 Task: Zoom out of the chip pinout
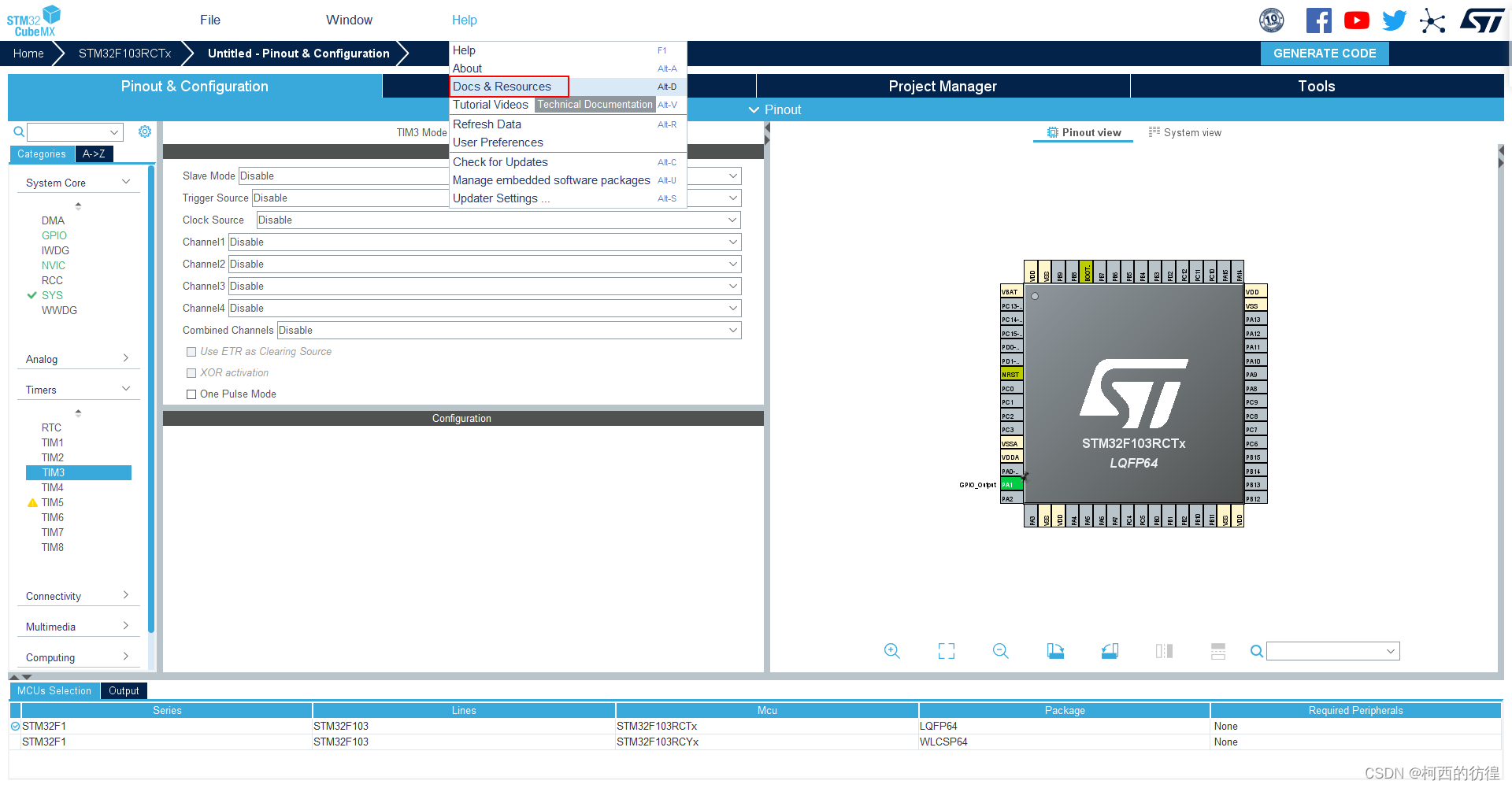[1001, 651]
